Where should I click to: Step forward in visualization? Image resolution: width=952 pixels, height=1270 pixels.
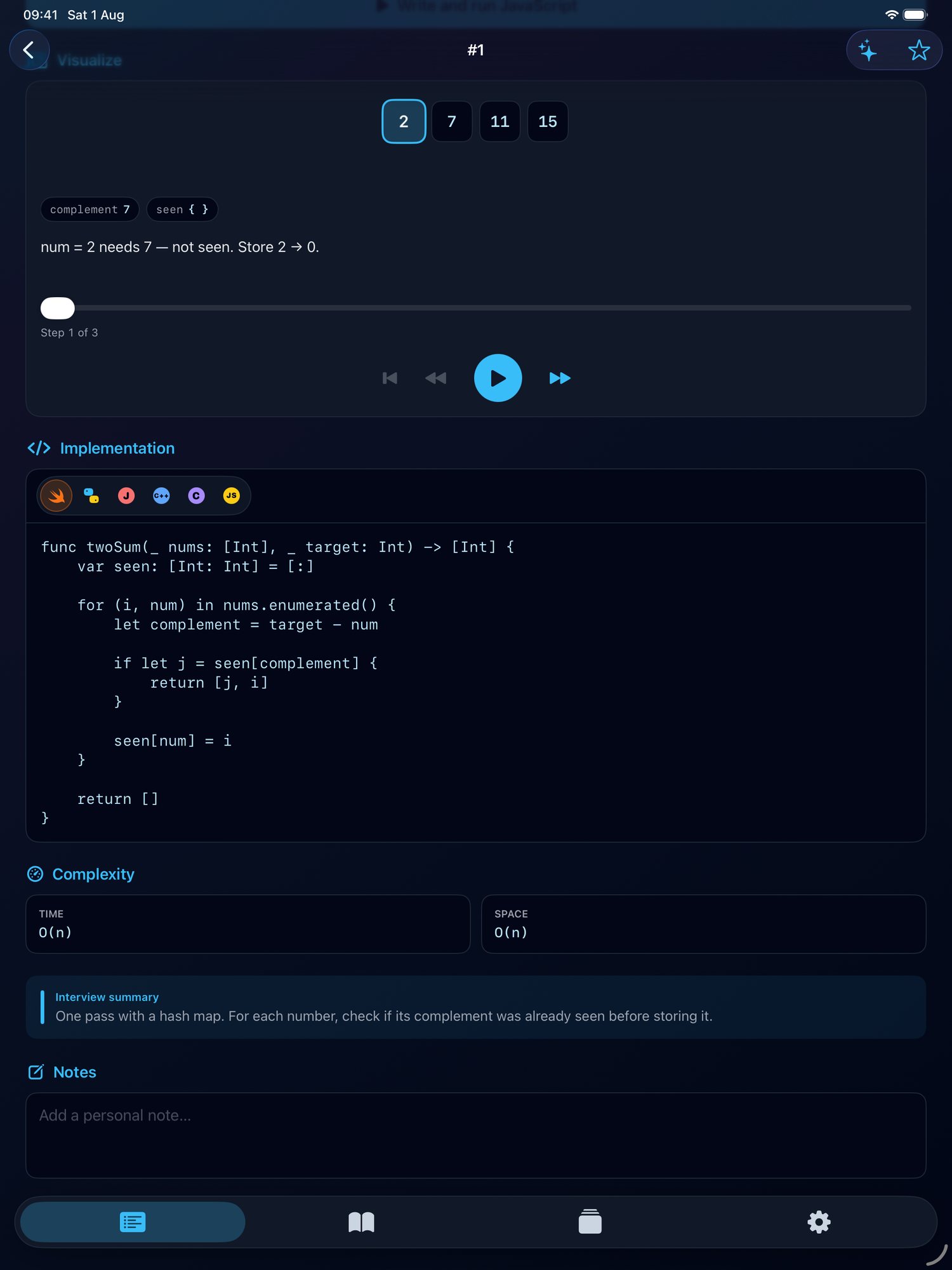[x=560, y=378]
